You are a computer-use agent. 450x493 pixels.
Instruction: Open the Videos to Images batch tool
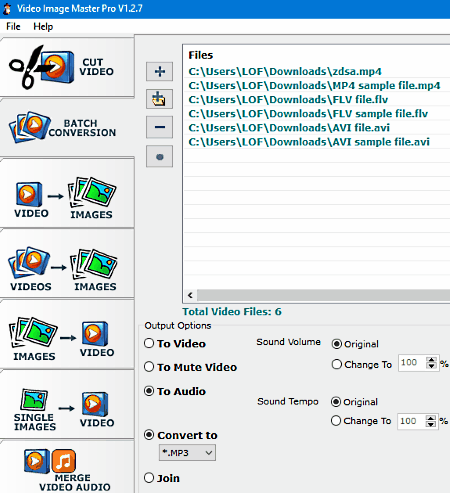(x=67, y=263)
